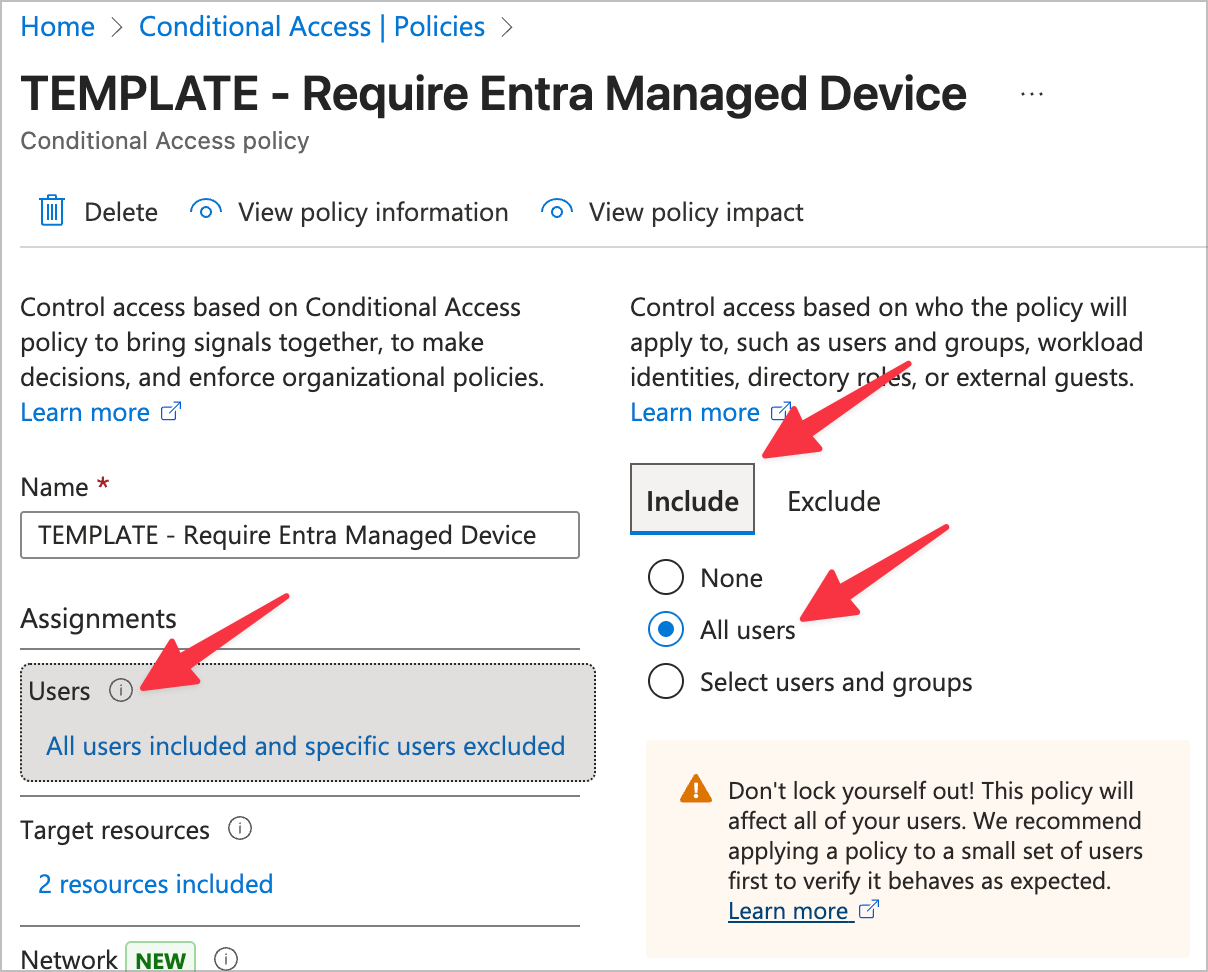Click the warning triangle icon in banner
The image size is (1208, 972).
(x=695, y=792)
